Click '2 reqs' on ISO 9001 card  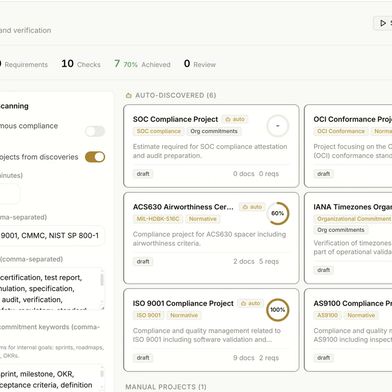(x=269, y=358)
